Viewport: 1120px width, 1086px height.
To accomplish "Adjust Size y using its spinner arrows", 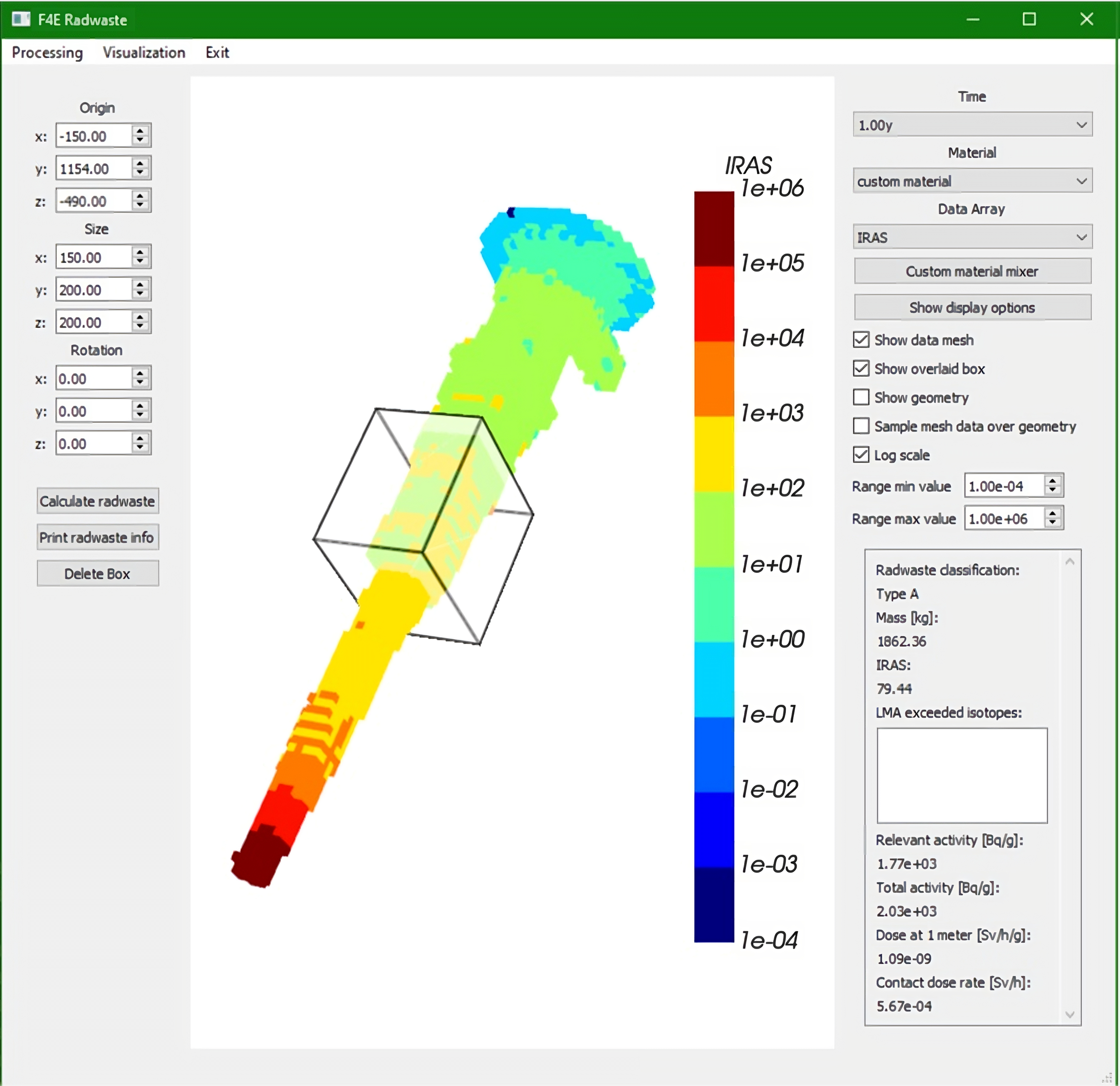I will (141, 290).
